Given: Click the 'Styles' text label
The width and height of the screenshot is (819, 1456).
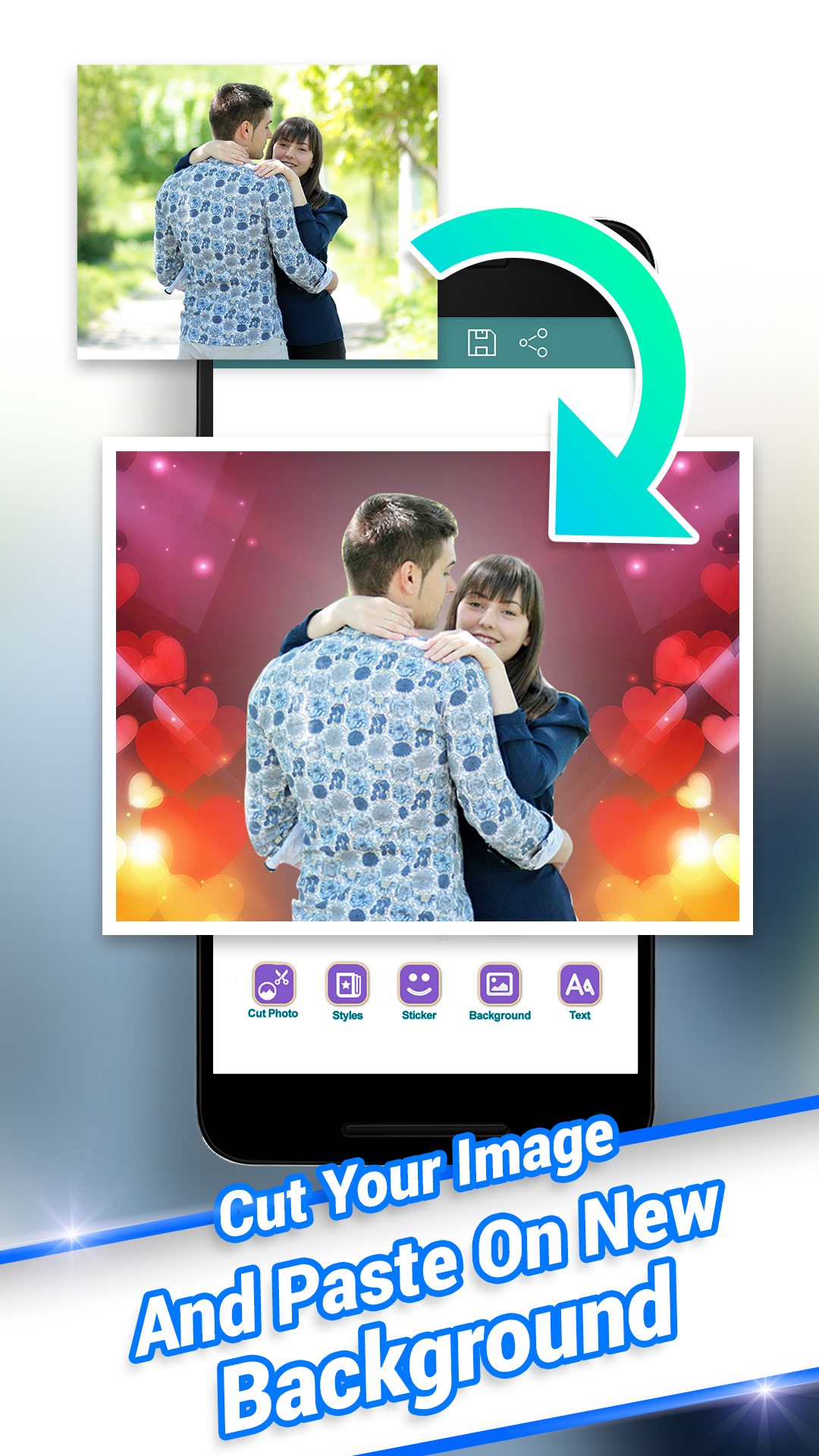Looking at the screenshot, I should (347, 1015).
